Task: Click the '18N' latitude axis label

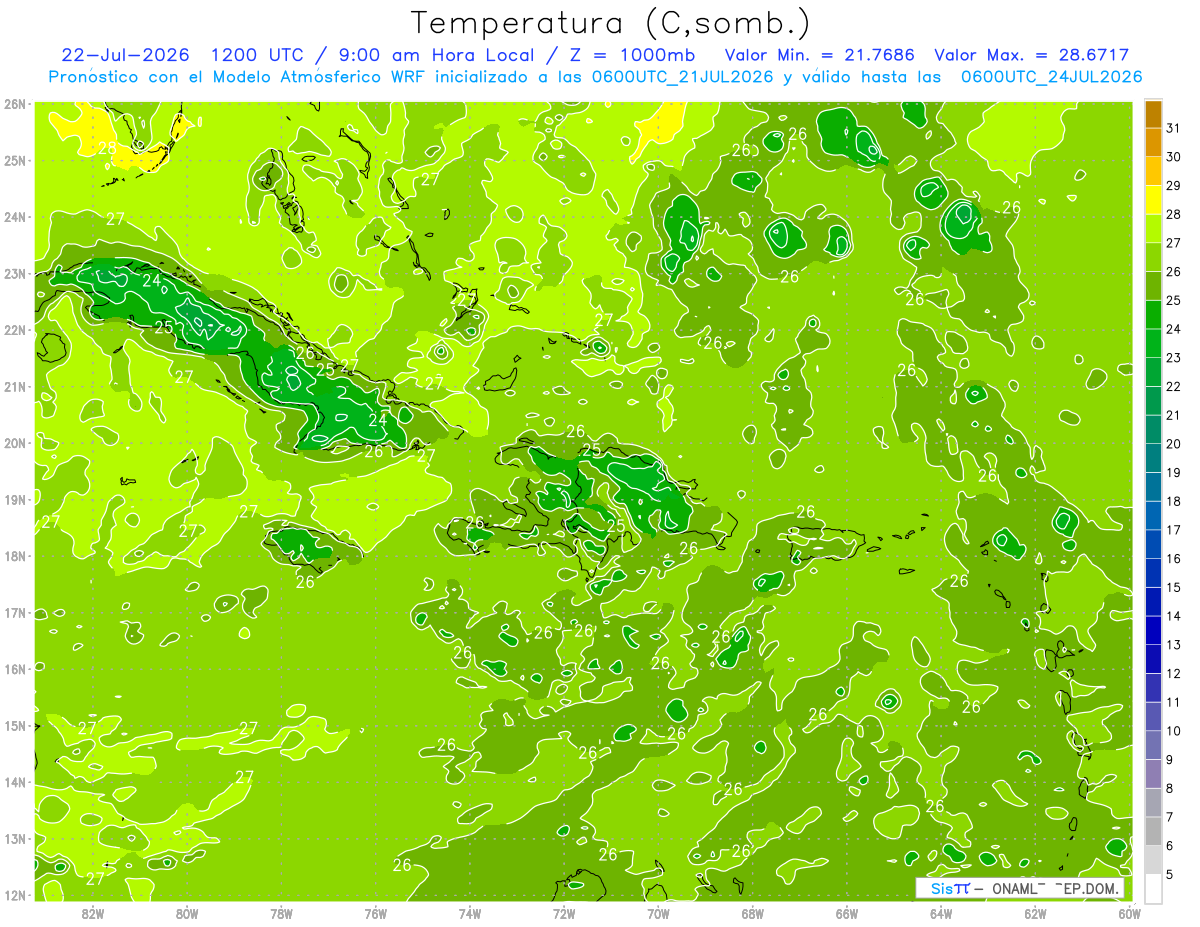Action: pyautogui.click(x=14, y=555)
